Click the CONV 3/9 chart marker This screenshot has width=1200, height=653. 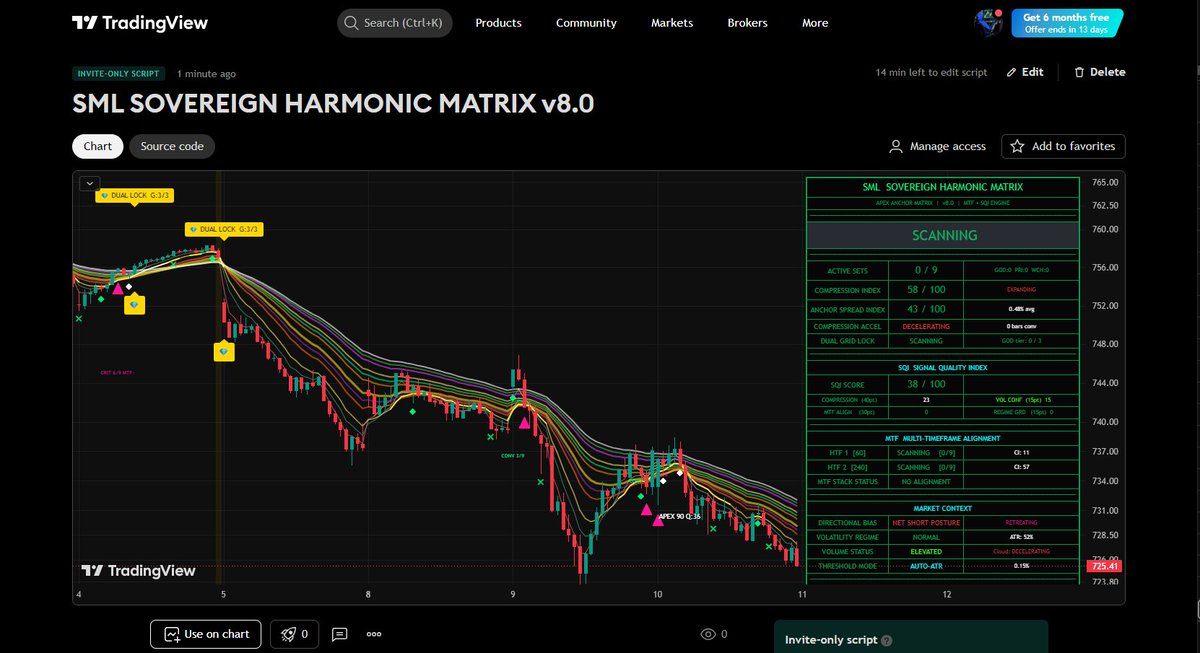coord(512,455)
